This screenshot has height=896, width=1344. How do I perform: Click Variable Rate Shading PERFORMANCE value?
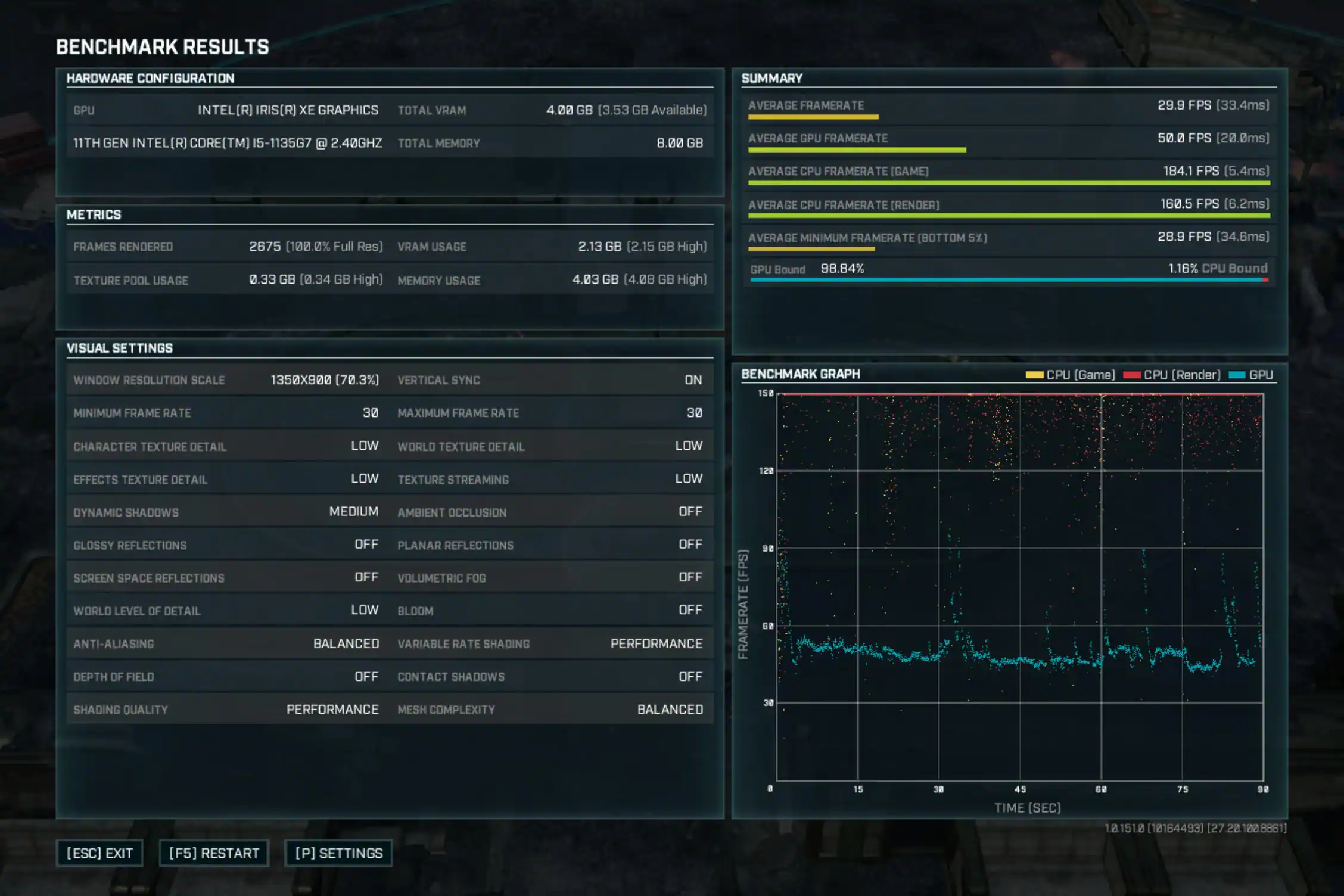click(x=656, y=644)
